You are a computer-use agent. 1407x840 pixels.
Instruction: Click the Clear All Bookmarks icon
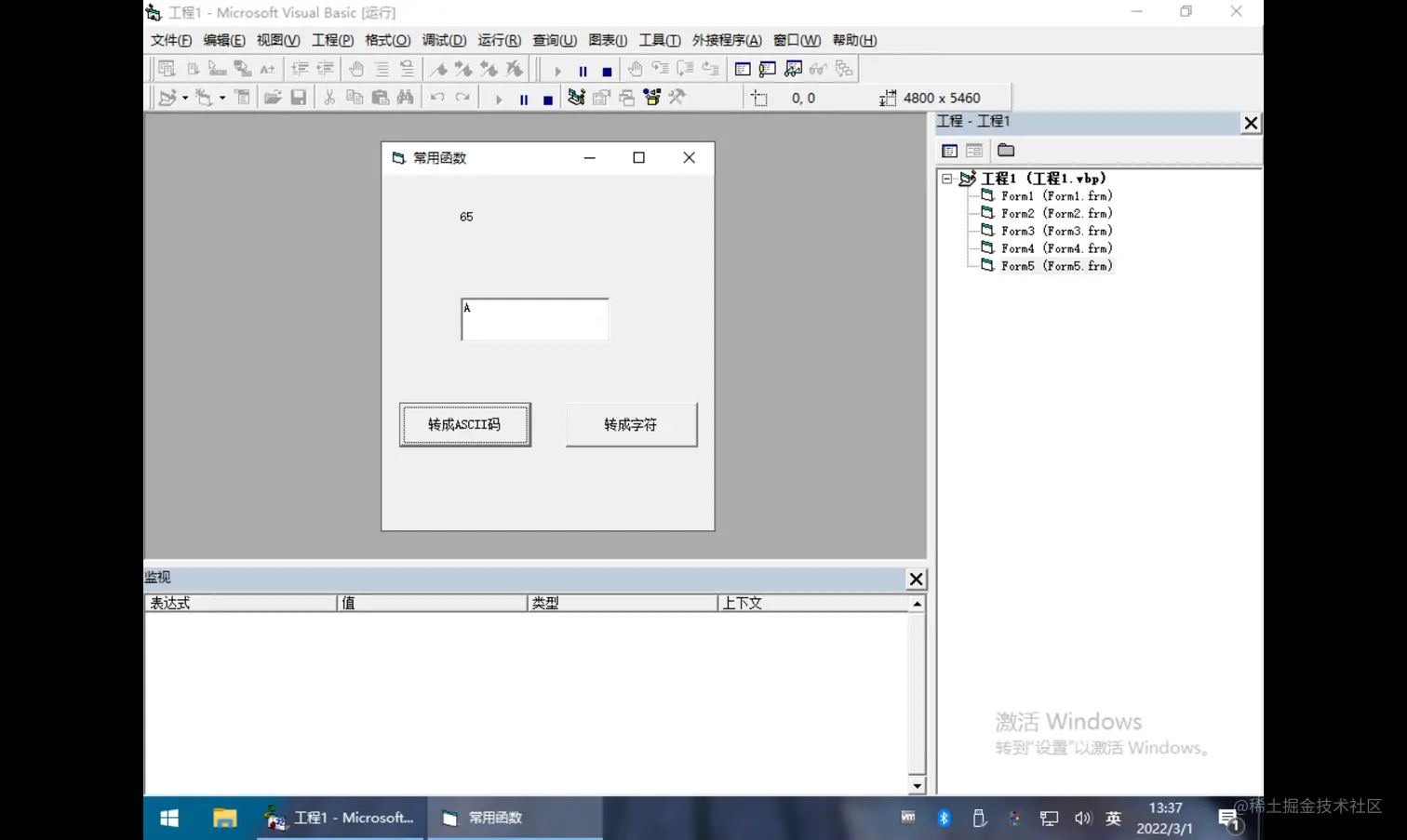514,69
